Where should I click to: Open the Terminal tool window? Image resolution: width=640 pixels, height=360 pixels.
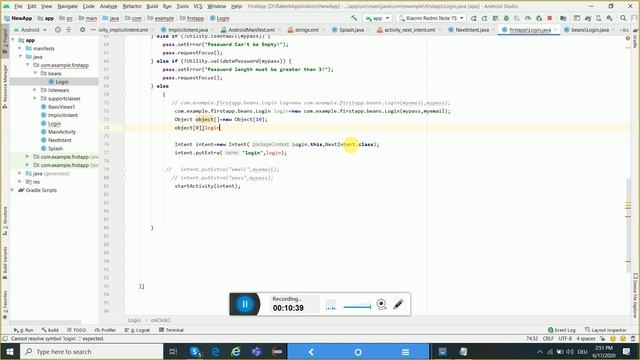click(171, 330)
